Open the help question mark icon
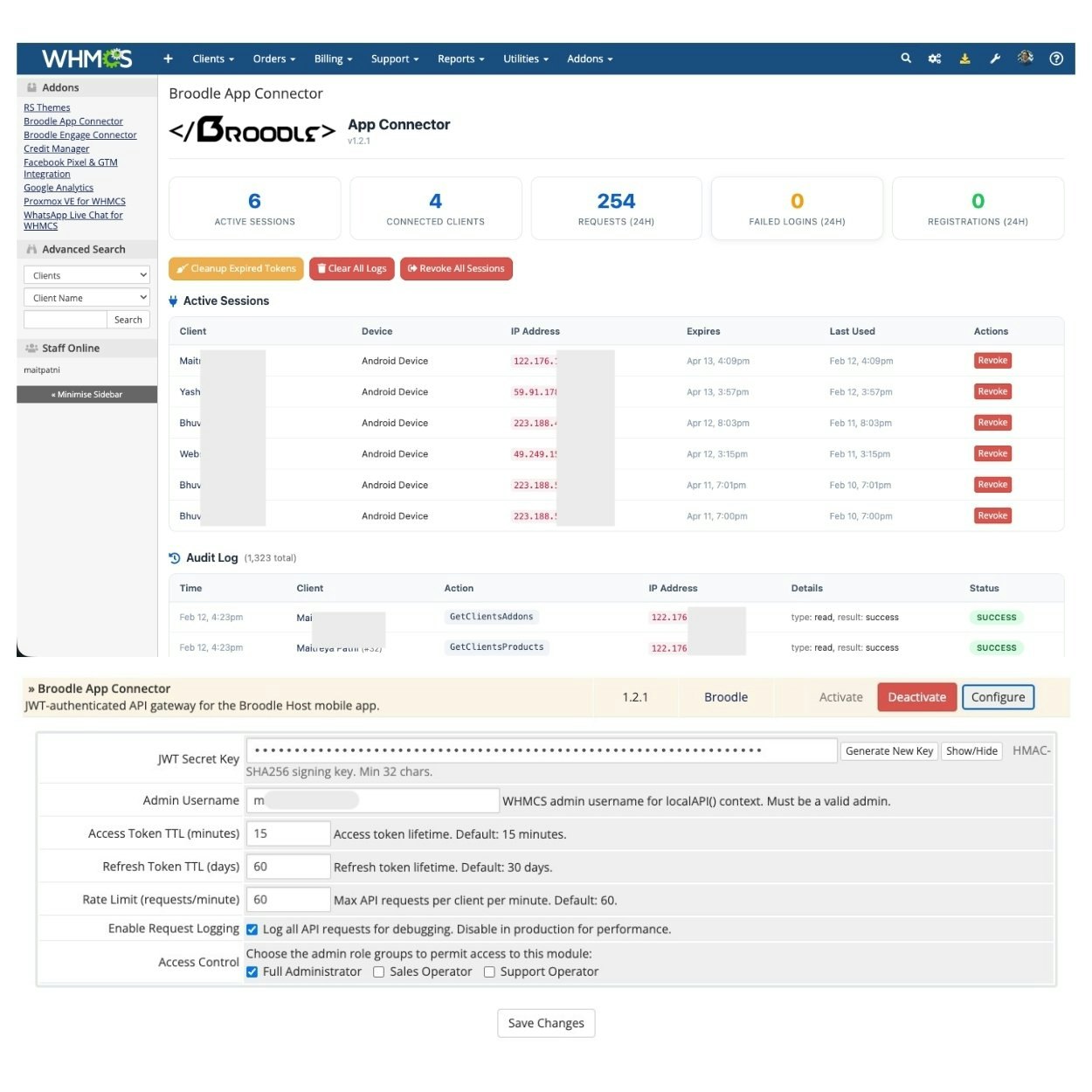 click(1056, 59)
